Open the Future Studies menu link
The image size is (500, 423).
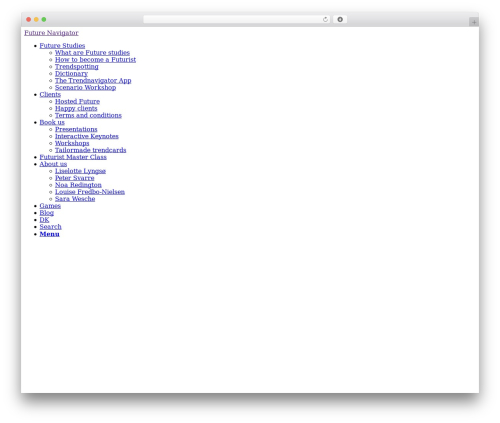tap(62, 45)
